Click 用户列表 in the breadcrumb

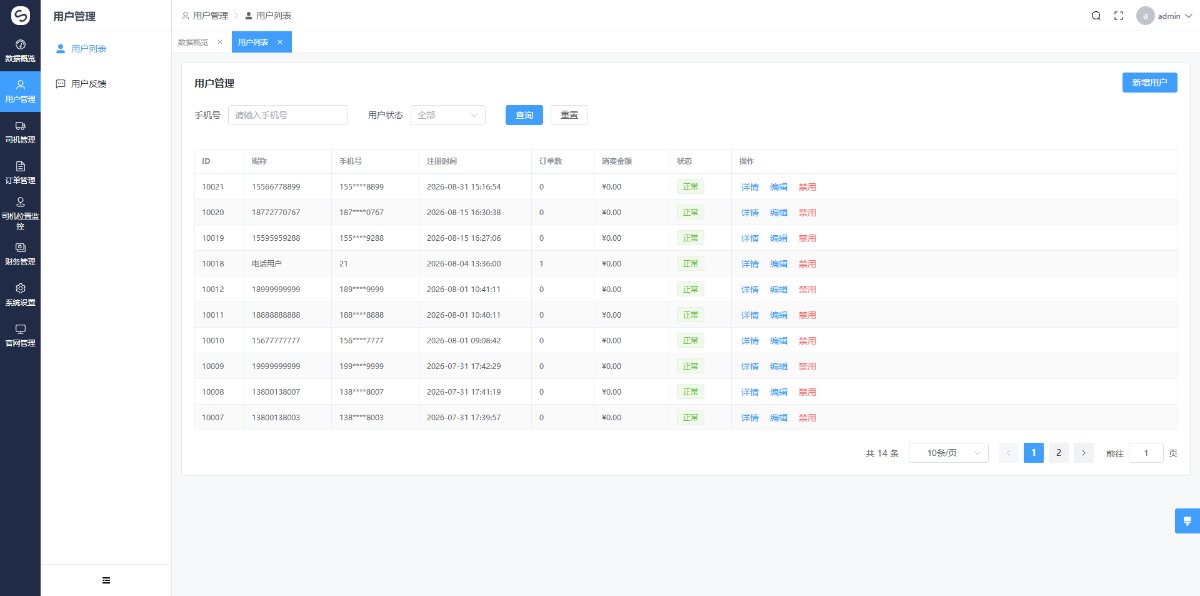pyautogui.click(x=268, y=16)
